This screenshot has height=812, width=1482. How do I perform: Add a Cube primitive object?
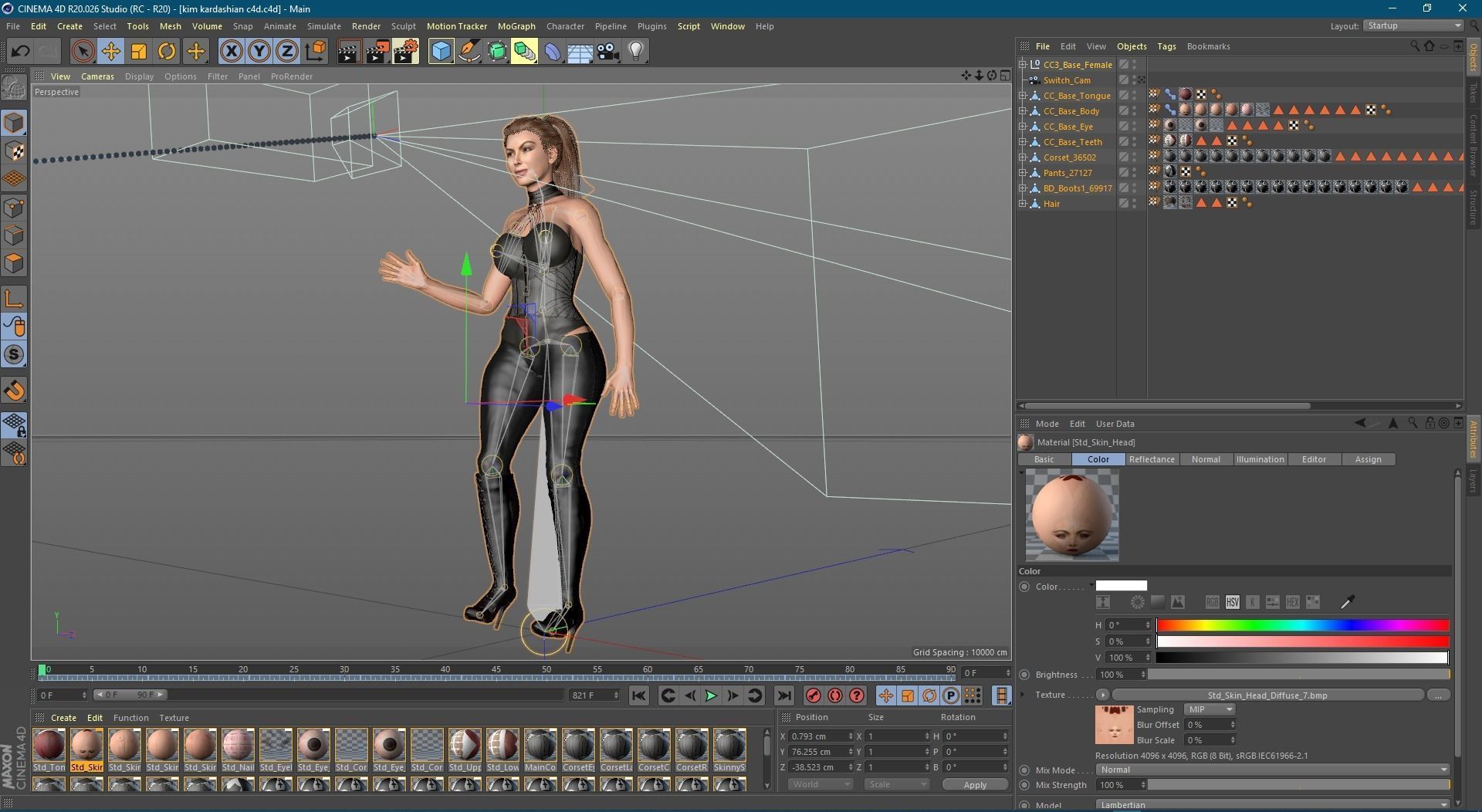pyautogui.click(x=441, y=52)
